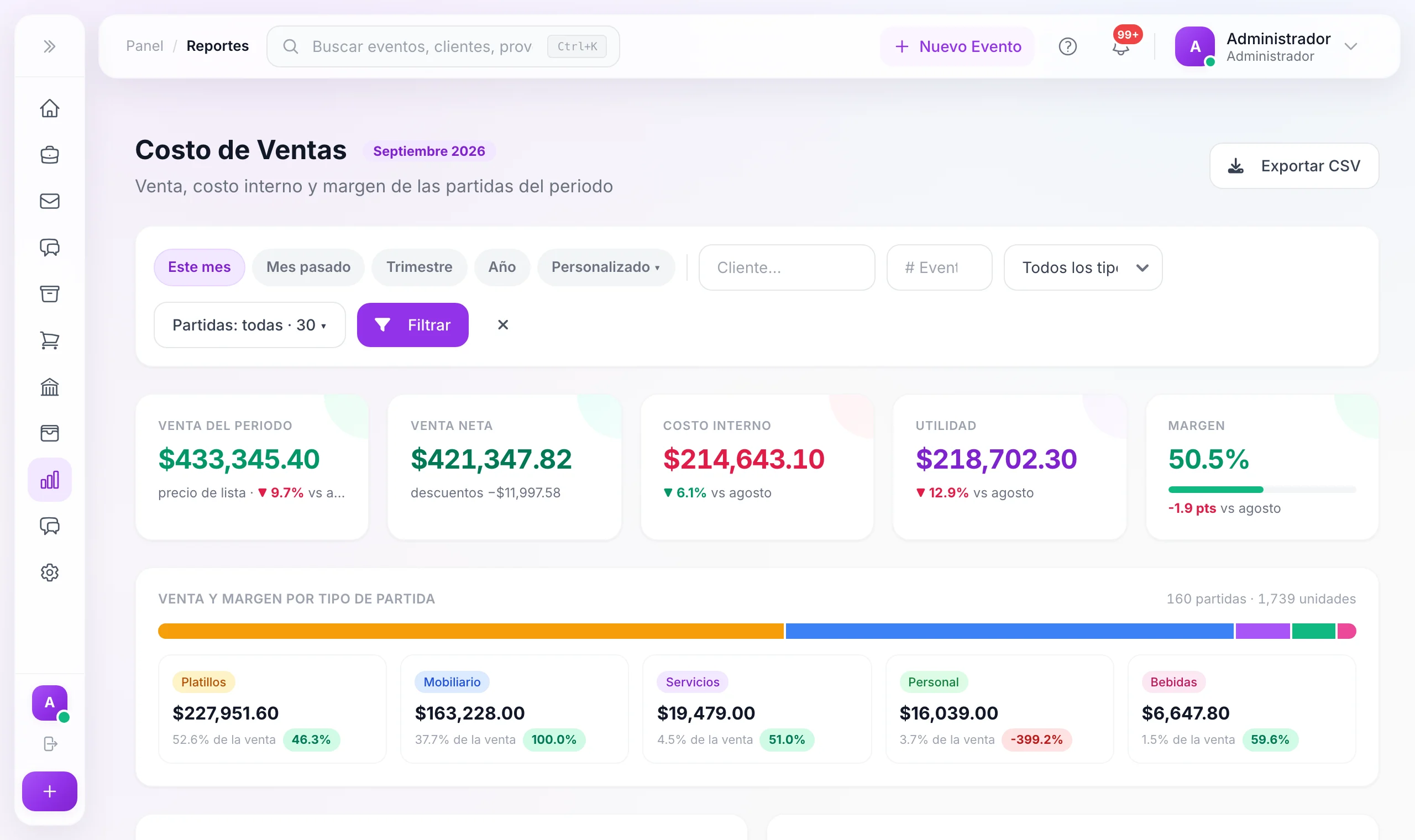The image size is (1415, 840).
Task: Open the settings gear icon in sidebar
Action: tap(50, 573)
